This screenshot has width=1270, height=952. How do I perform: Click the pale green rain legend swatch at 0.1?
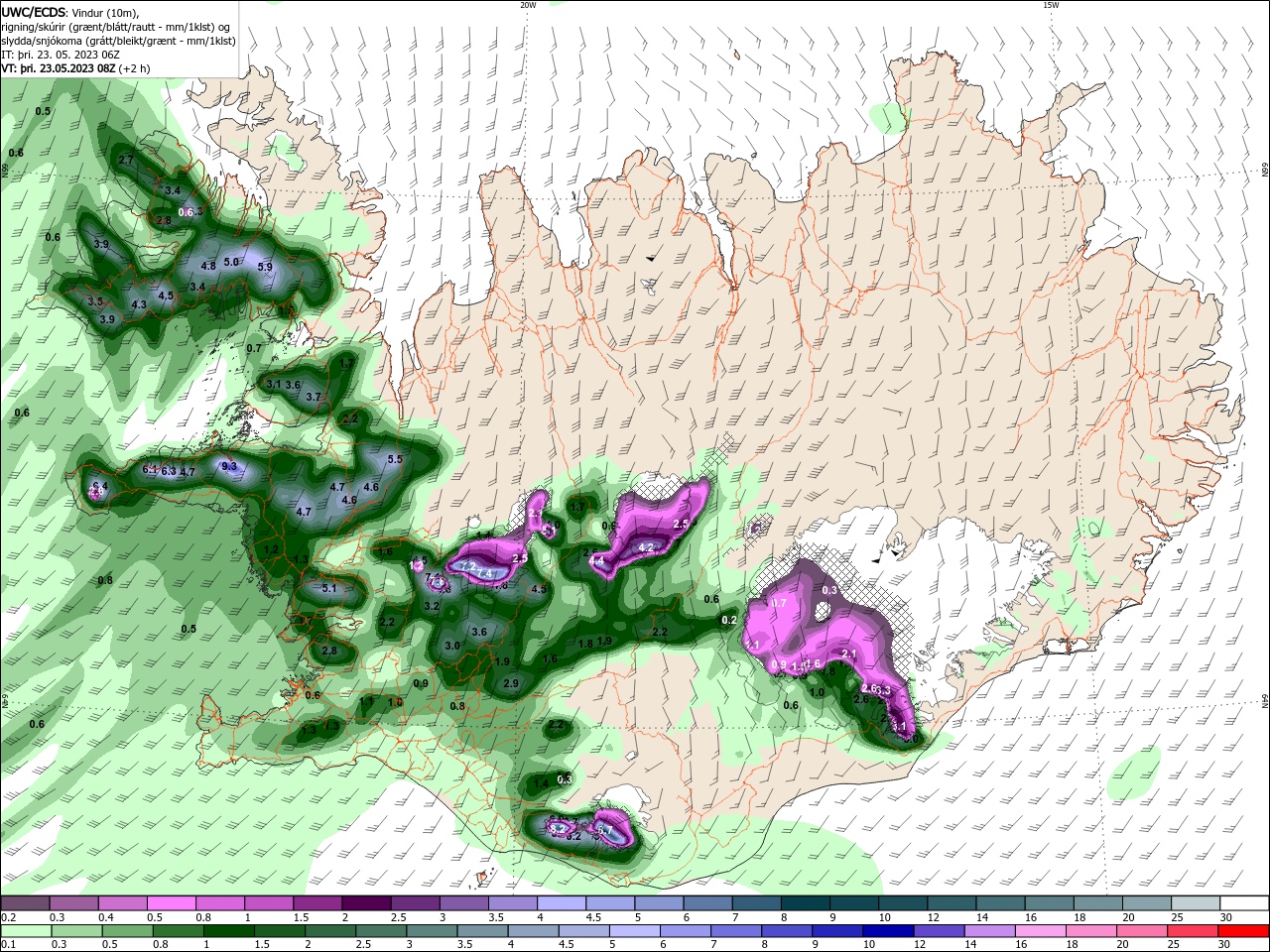coord(26,931)
